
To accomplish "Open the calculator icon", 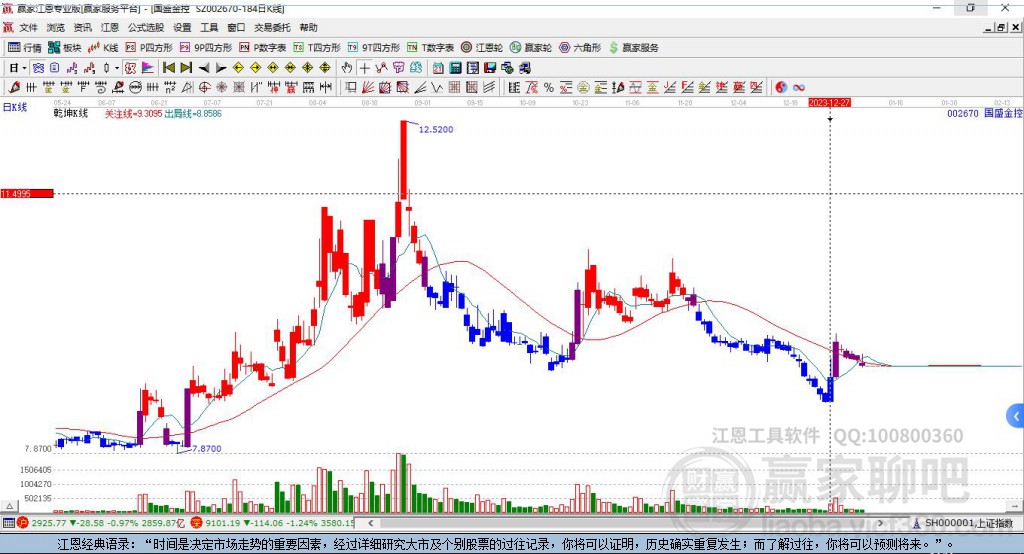I will point(455,68).
